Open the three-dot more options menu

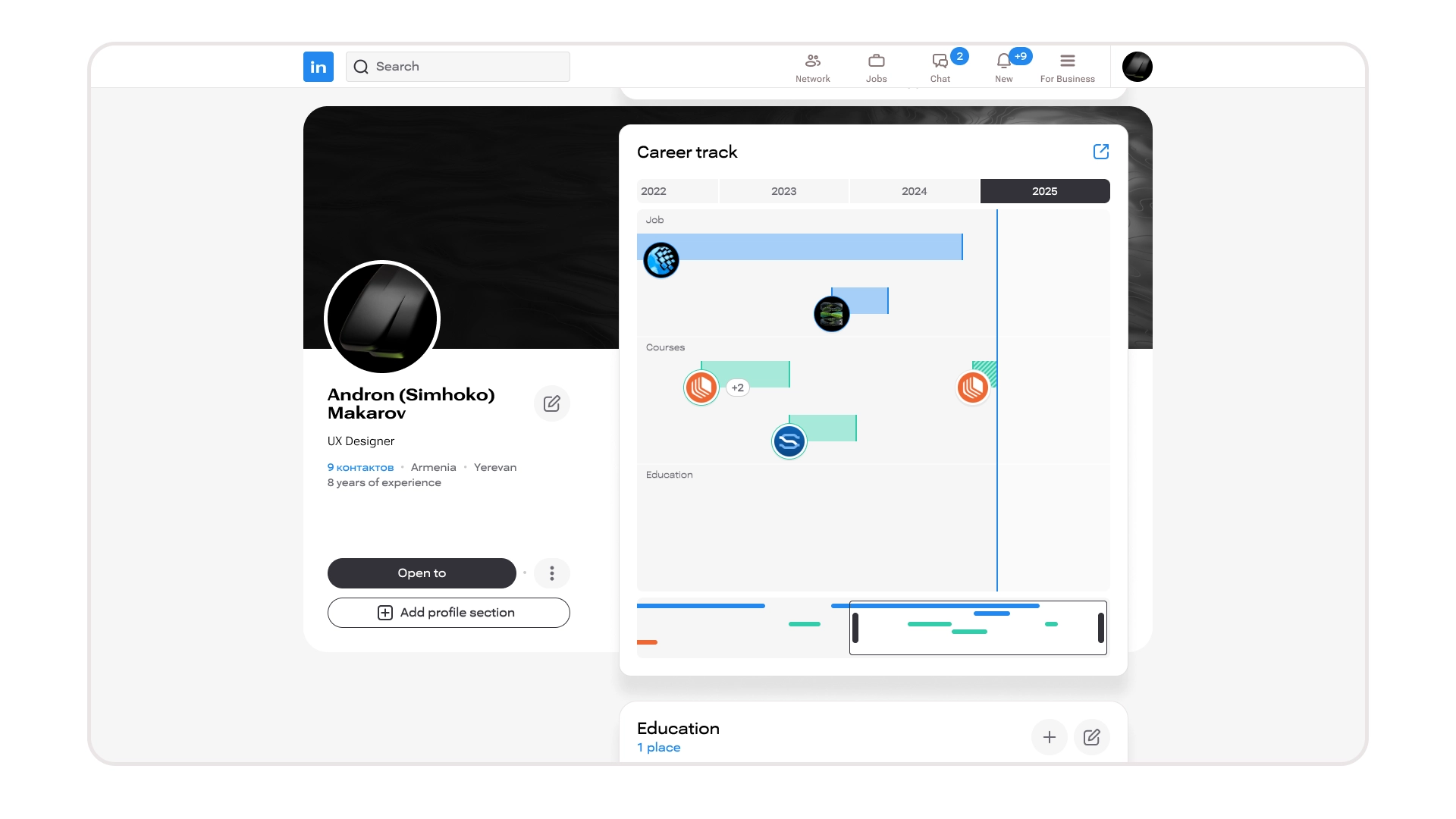[551, 573]
